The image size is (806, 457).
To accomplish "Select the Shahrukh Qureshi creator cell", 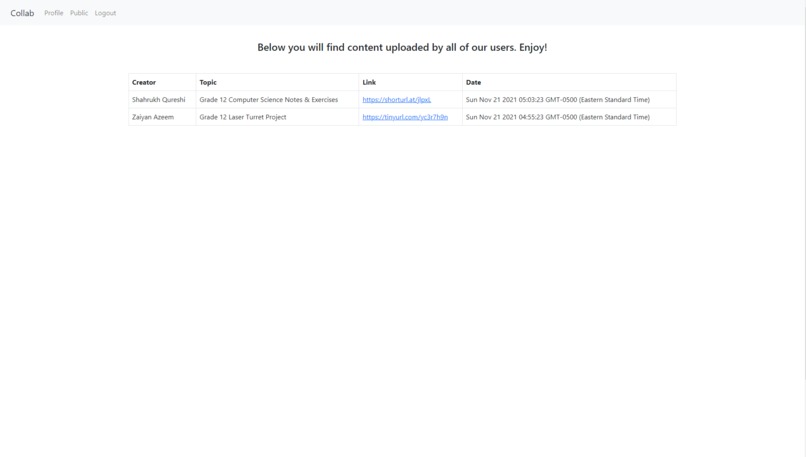I will (x=162, y=100).
